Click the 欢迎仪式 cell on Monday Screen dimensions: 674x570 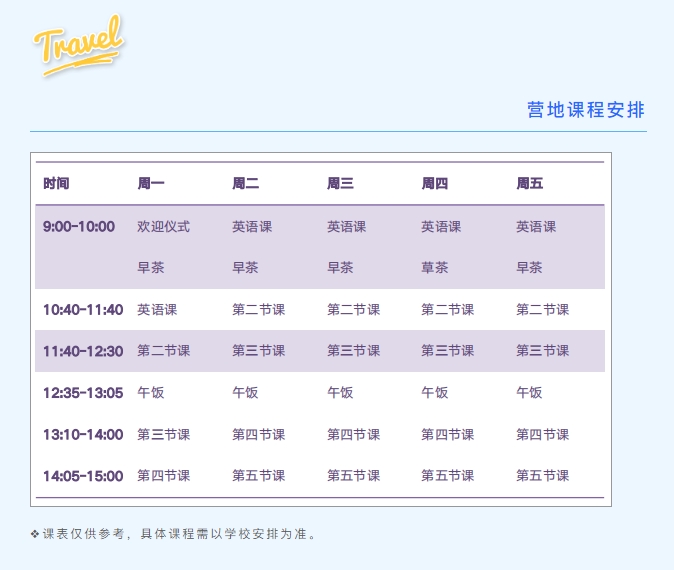163,227
